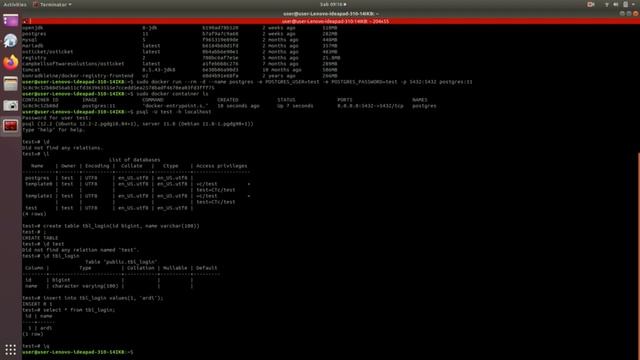Focus the Terminator icon in dock

pos(11,126)
